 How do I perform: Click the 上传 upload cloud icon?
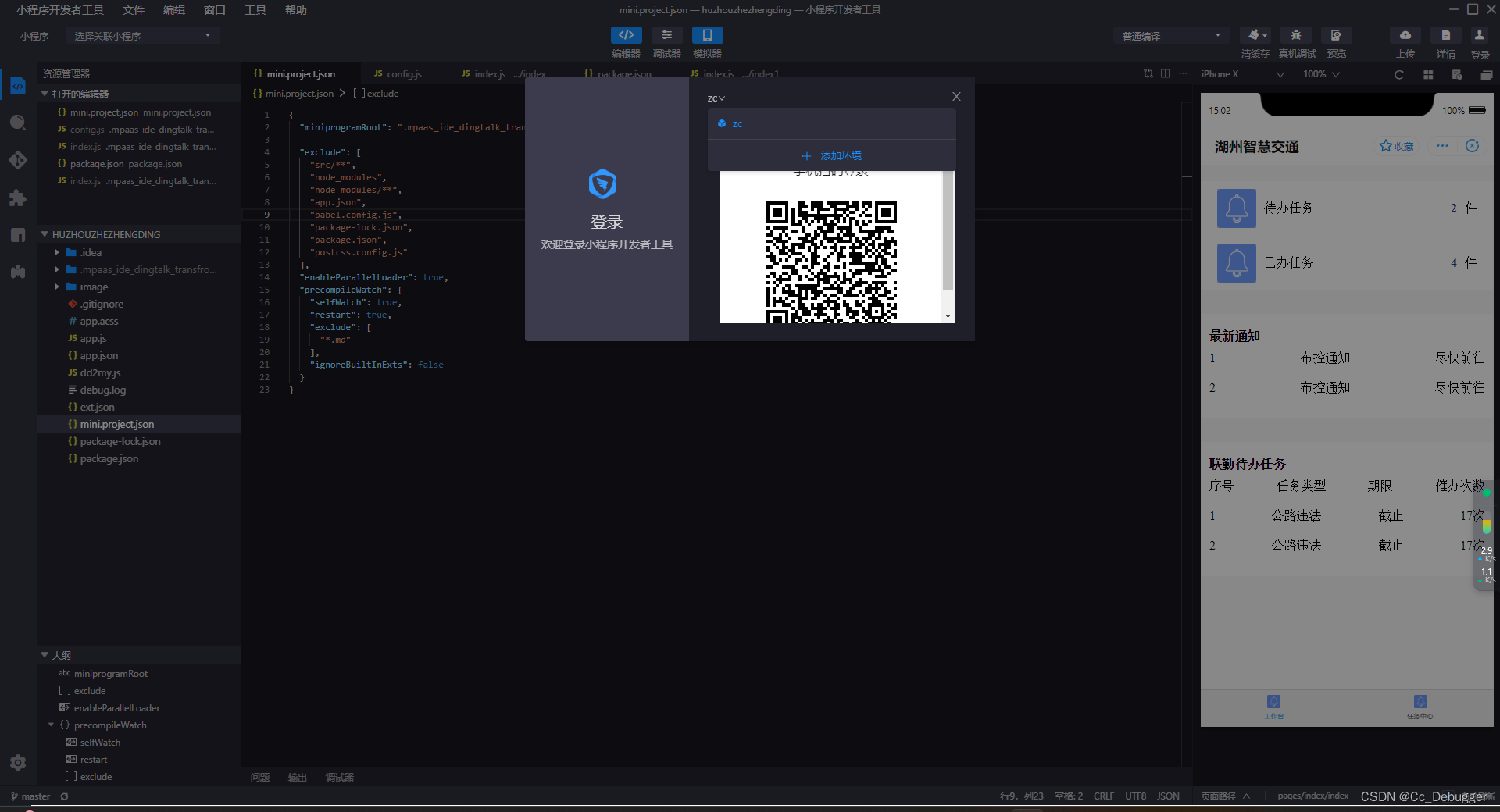click(x=1405, y=35)
